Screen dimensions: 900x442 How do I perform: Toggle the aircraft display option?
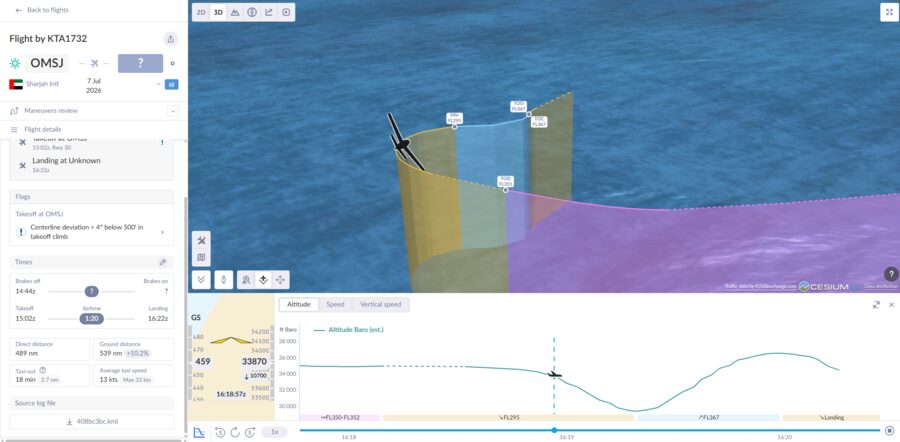(x=201, y=241)
